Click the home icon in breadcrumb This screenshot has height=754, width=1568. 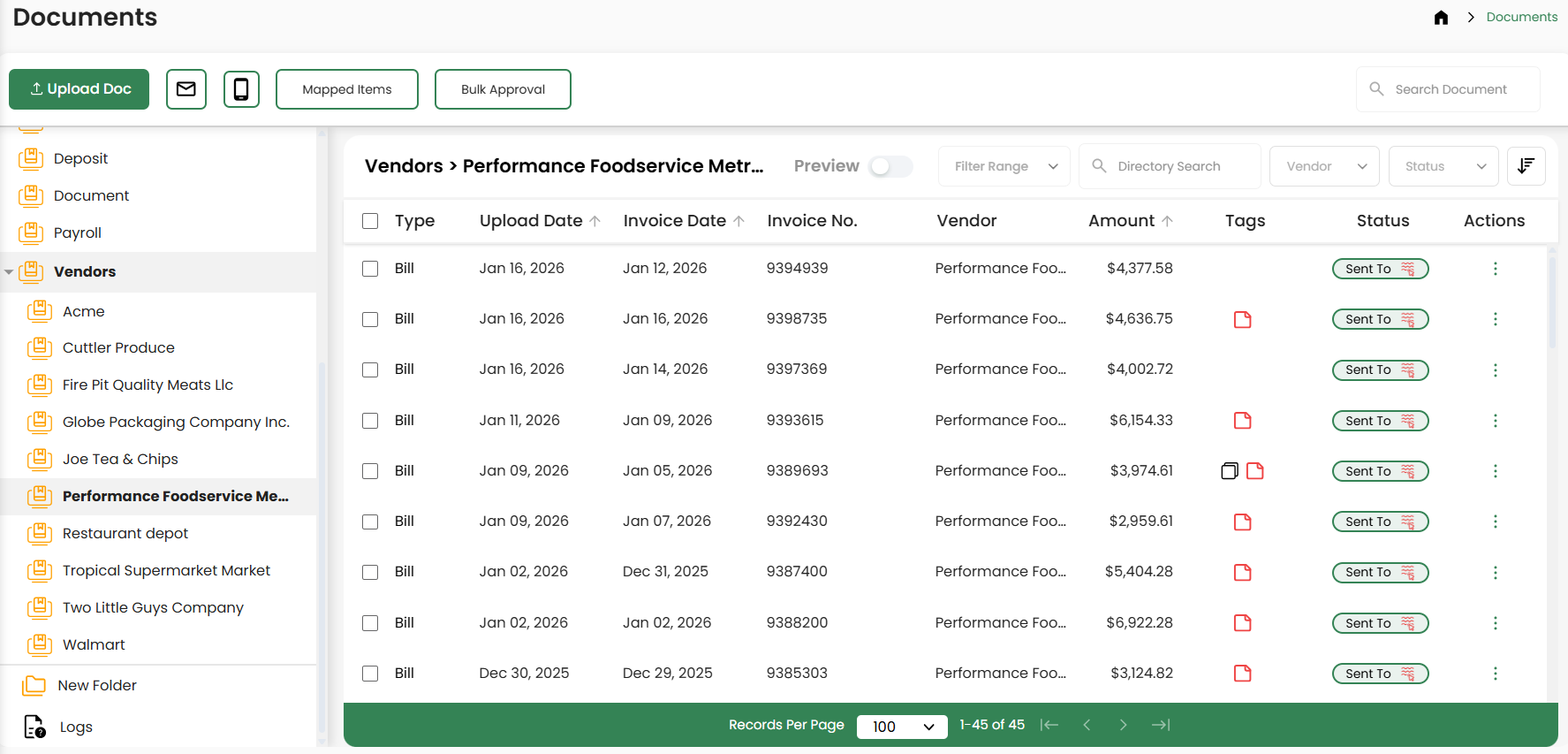[x=1441, y=18]
